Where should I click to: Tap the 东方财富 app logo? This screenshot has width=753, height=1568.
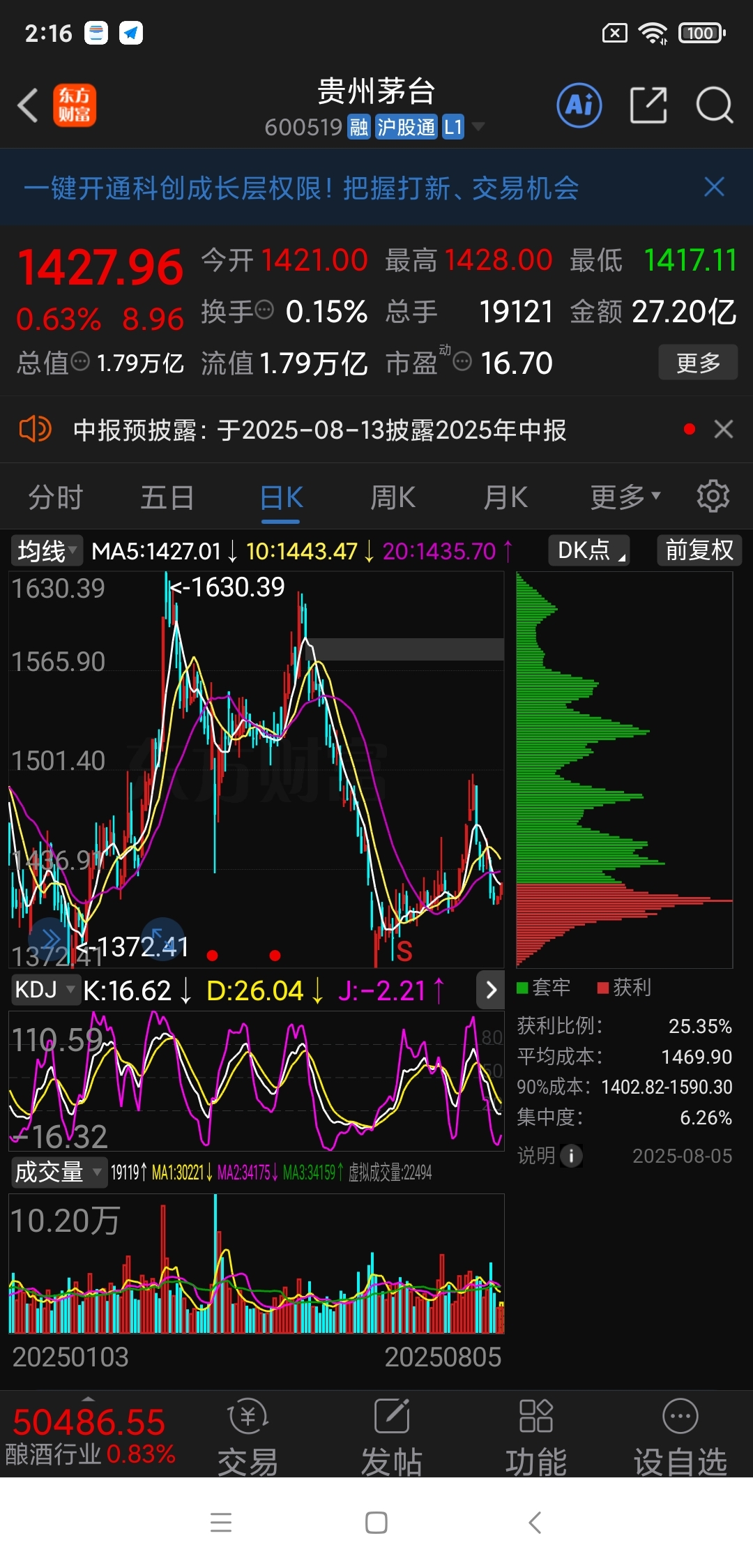[75, 105]
